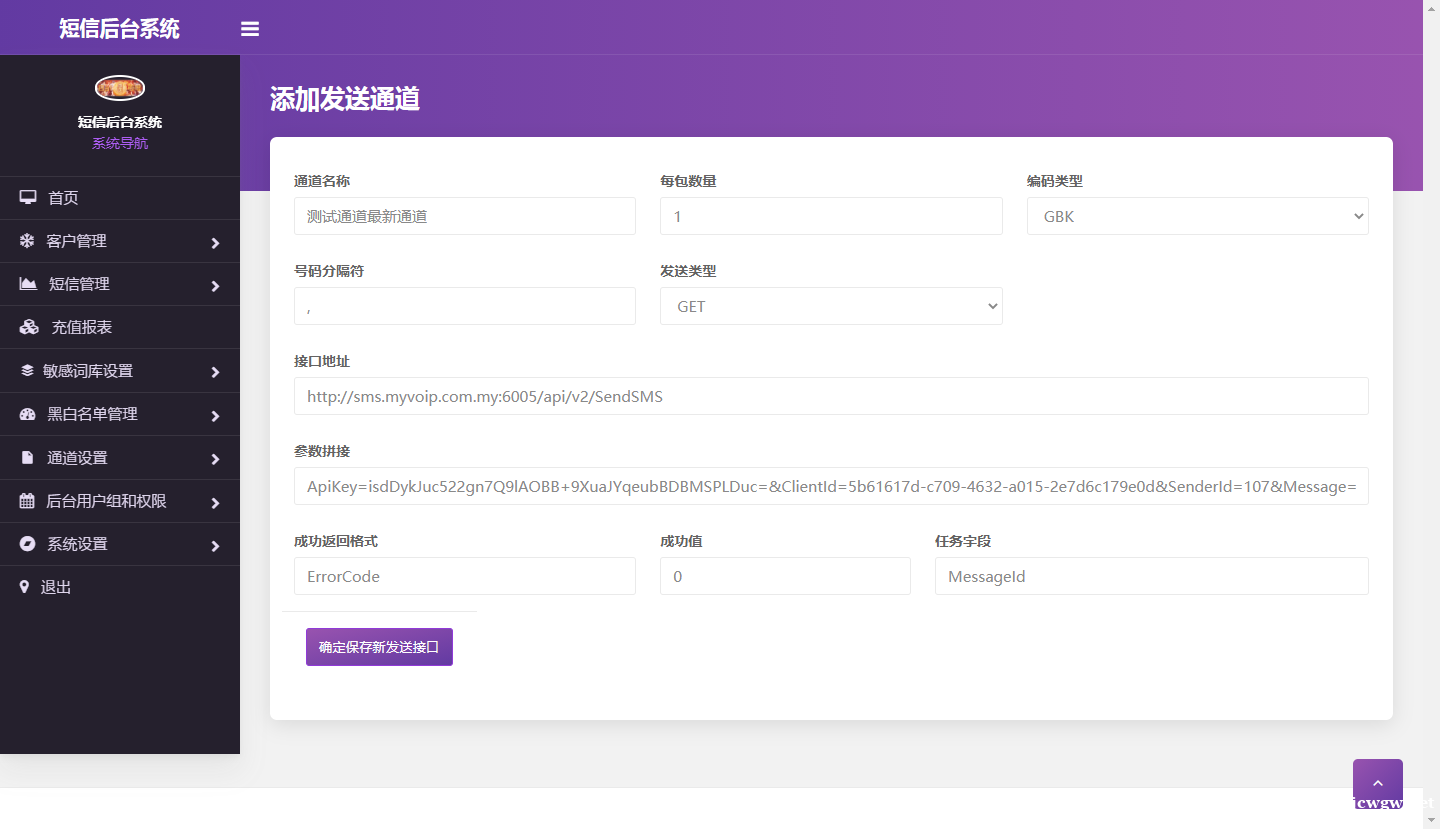Open the 编码类型 dropdown showing GBK
1440x829 pixels.
1197,216
